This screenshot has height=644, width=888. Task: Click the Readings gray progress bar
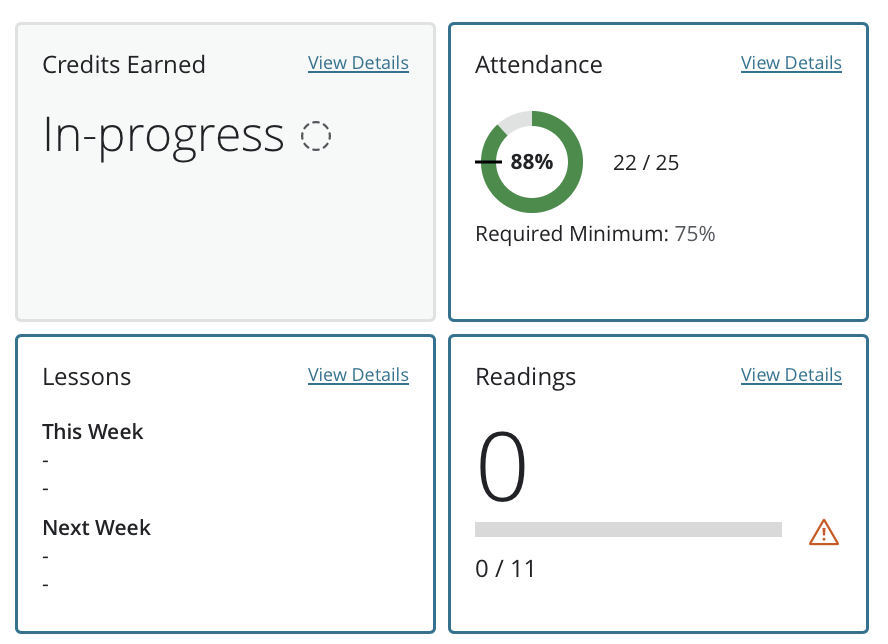(x=628, y=530)
